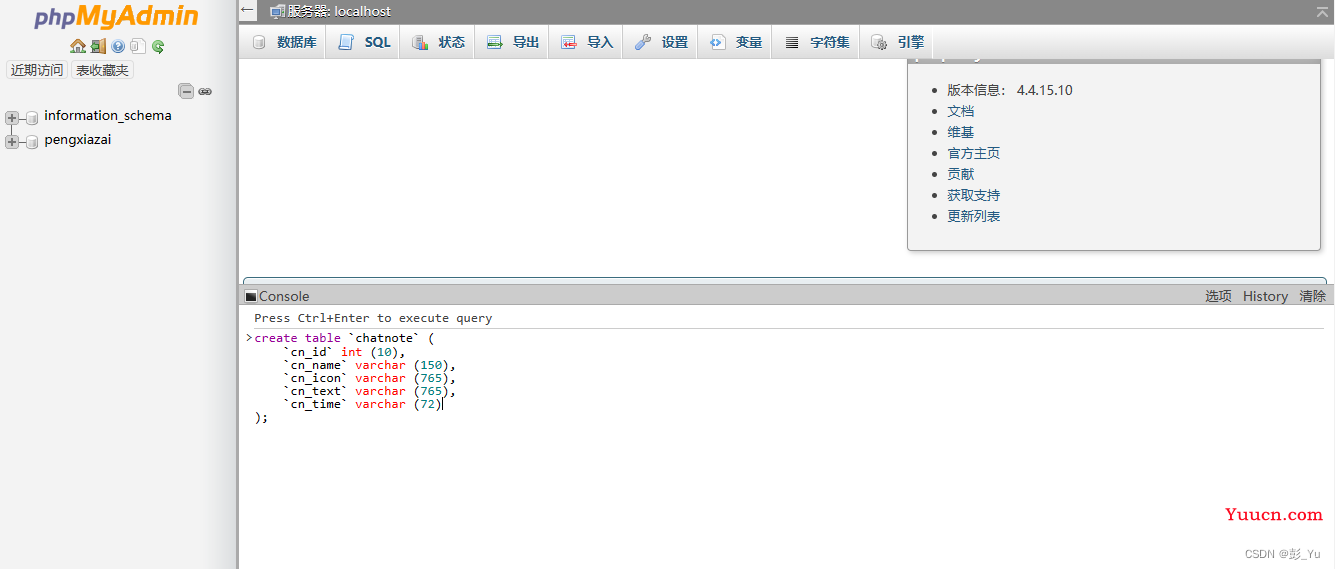This screenshot has height=569, width=1335.
Task: Toggle link with main panel icon
Action: tap(205, 91)
